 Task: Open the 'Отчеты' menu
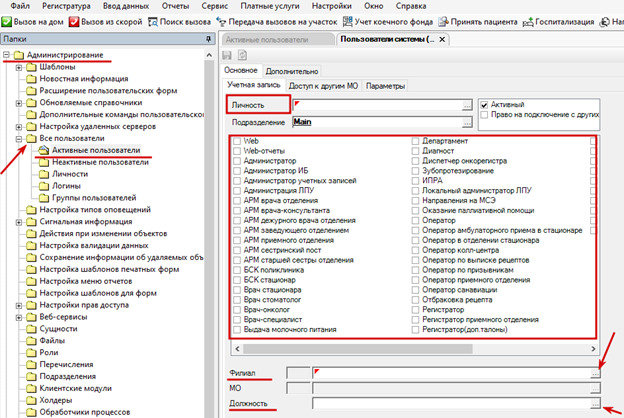(x=175, y=6)
